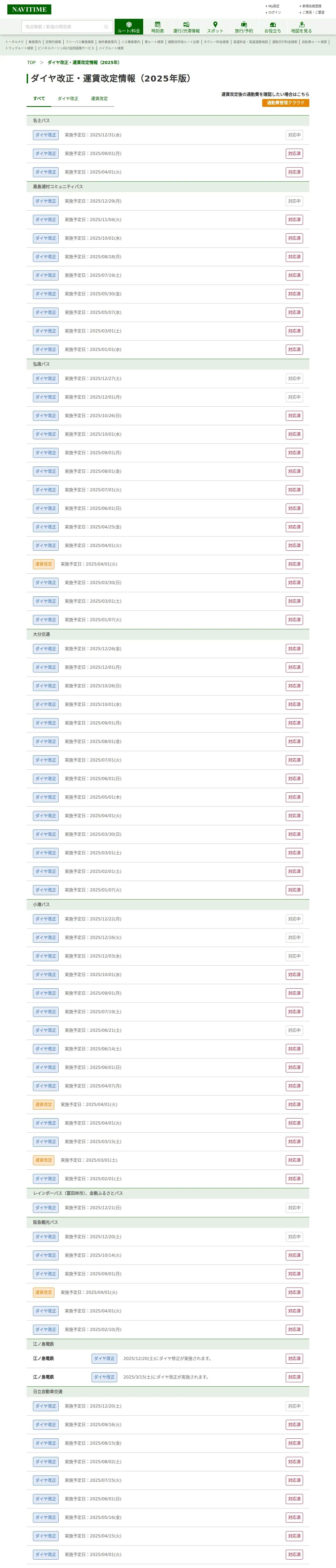Focus the 地点検索 search field
Viewport: 336px width, 1568px height.
click(x=61, y=27)
